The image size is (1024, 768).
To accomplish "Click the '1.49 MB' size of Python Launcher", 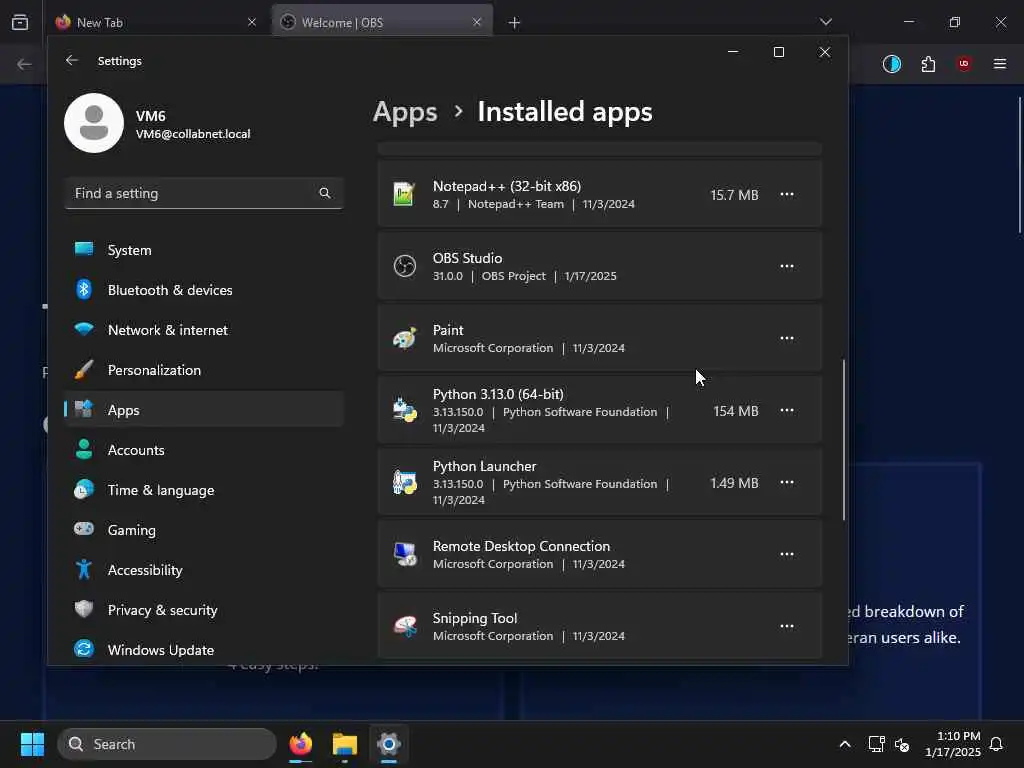I will [x=734, y=483].
